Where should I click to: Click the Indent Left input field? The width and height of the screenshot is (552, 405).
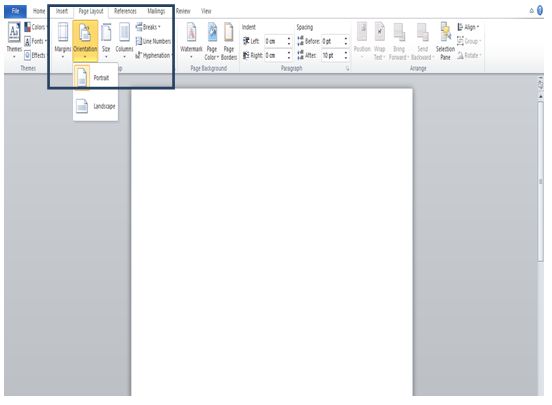click(275, 41)
